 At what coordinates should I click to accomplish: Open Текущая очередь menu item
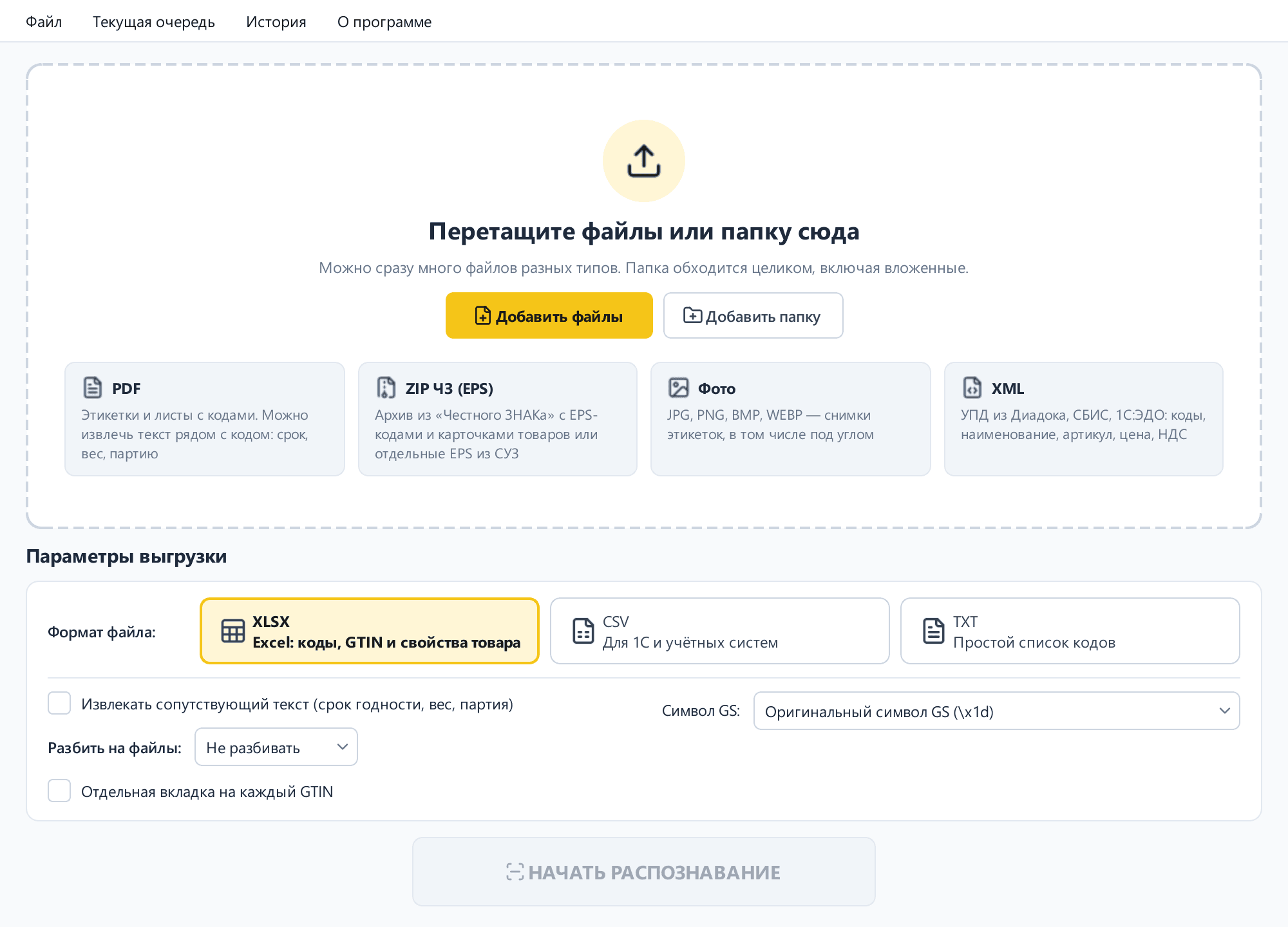tap(154, 21)
